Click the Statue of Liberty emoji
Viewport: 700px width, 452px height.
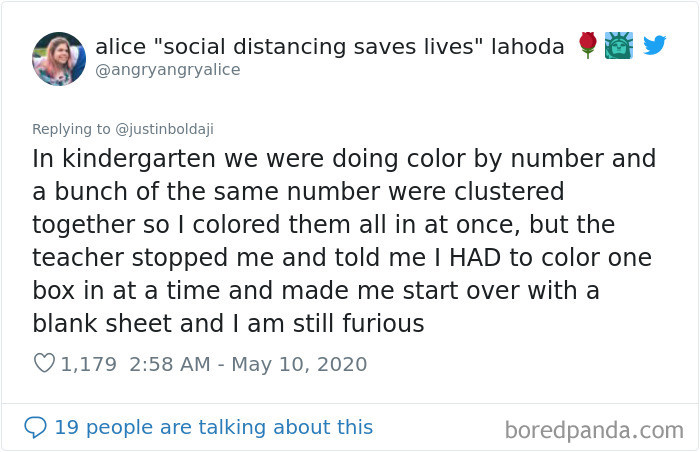(x=619, y=45)
